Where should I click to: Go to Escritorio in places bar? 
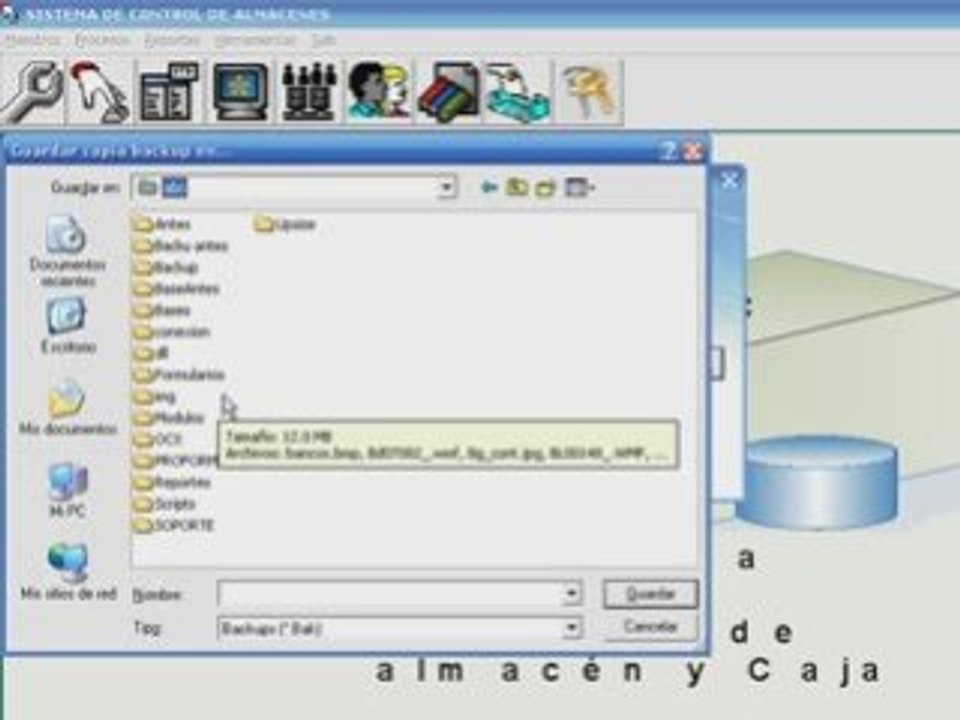[68, 326]
